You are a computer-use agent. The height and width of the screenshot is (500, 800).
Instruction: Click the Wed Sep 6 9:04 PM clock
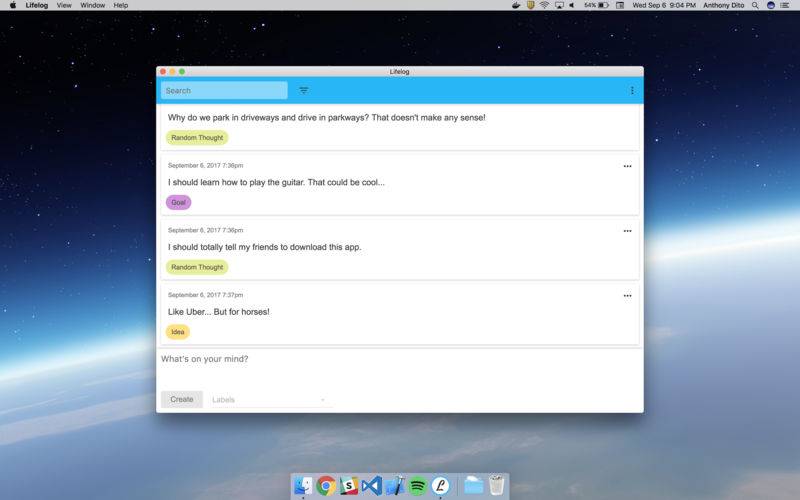click(x=664, y=5)
